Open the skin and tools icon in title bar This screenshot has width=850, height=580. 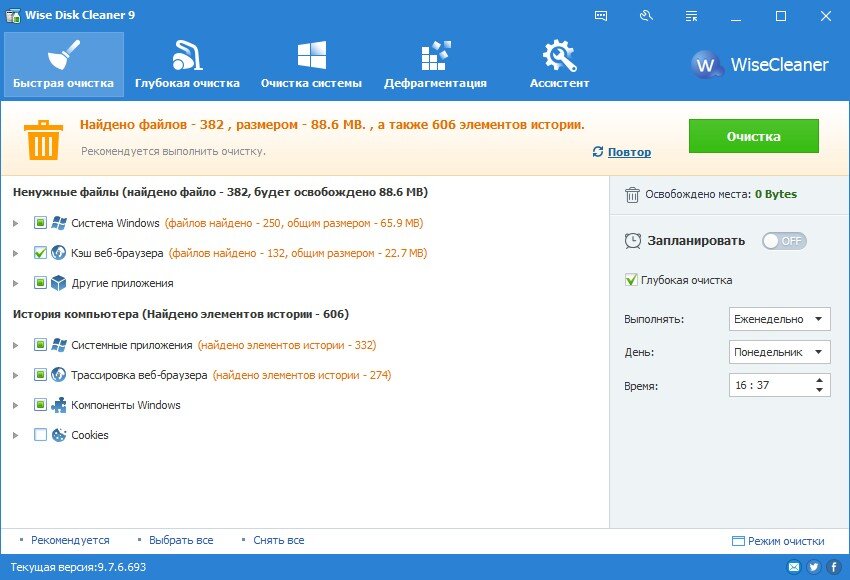pyautogui.click(x=646, y=16)
